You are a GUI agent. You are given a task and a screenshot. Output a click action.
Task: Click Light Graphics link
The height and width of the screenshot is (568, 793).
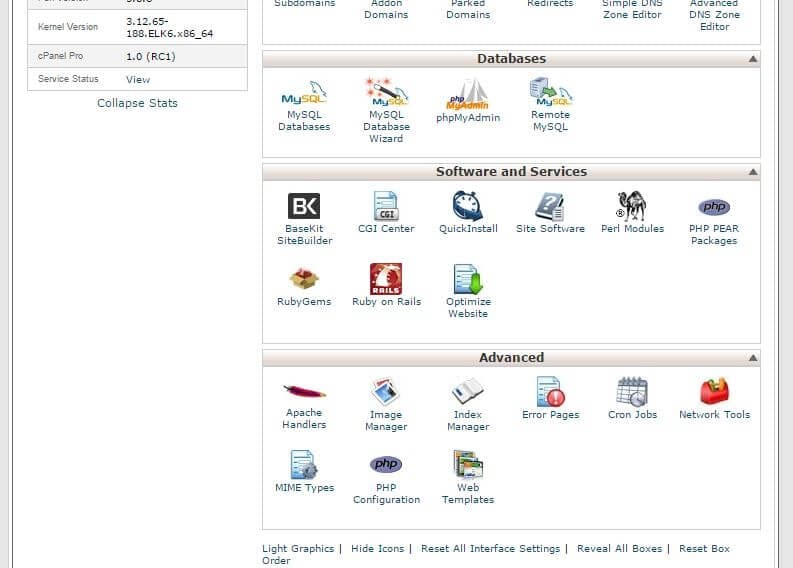(298, 549)
